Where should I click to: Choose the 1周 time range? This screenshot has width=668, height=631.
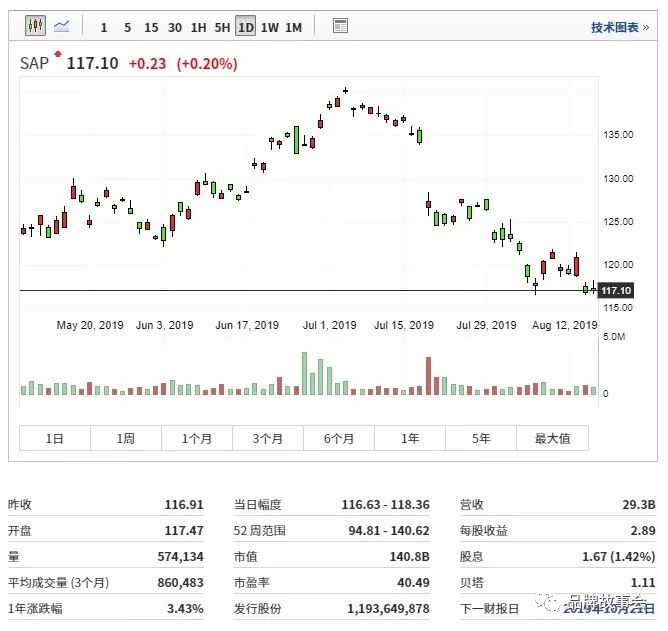(x=126, y=438)
